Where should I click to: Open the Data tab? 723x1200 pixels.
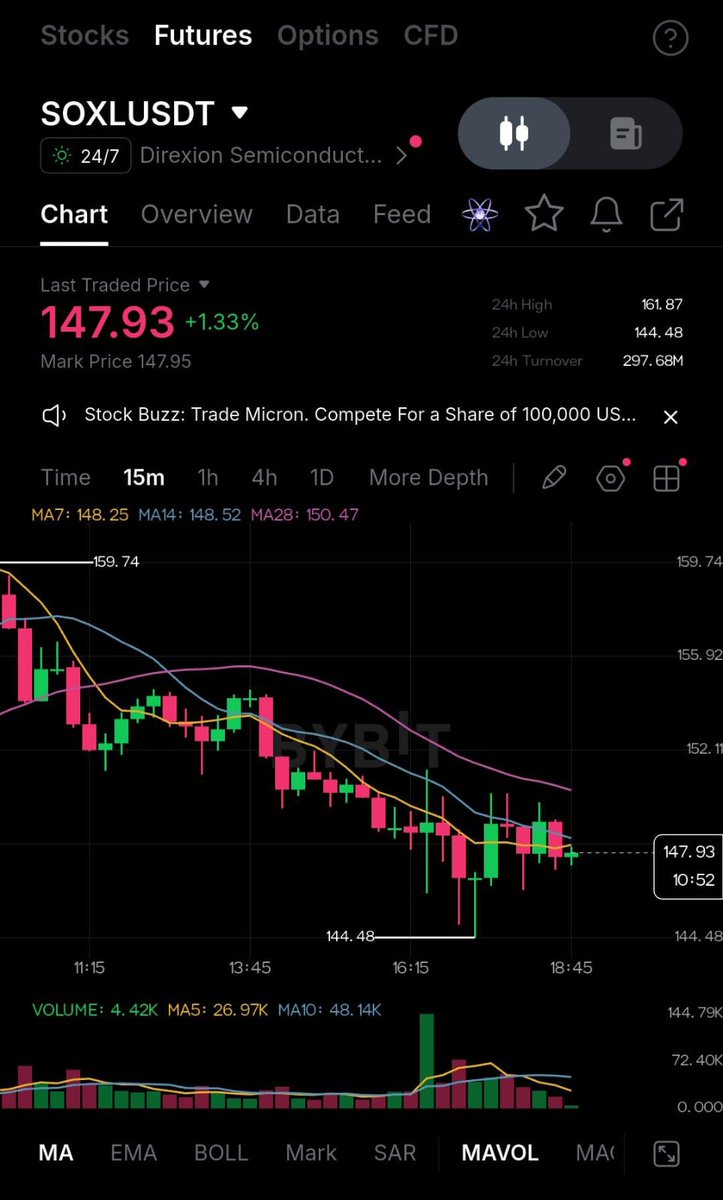tap(313, 214)
